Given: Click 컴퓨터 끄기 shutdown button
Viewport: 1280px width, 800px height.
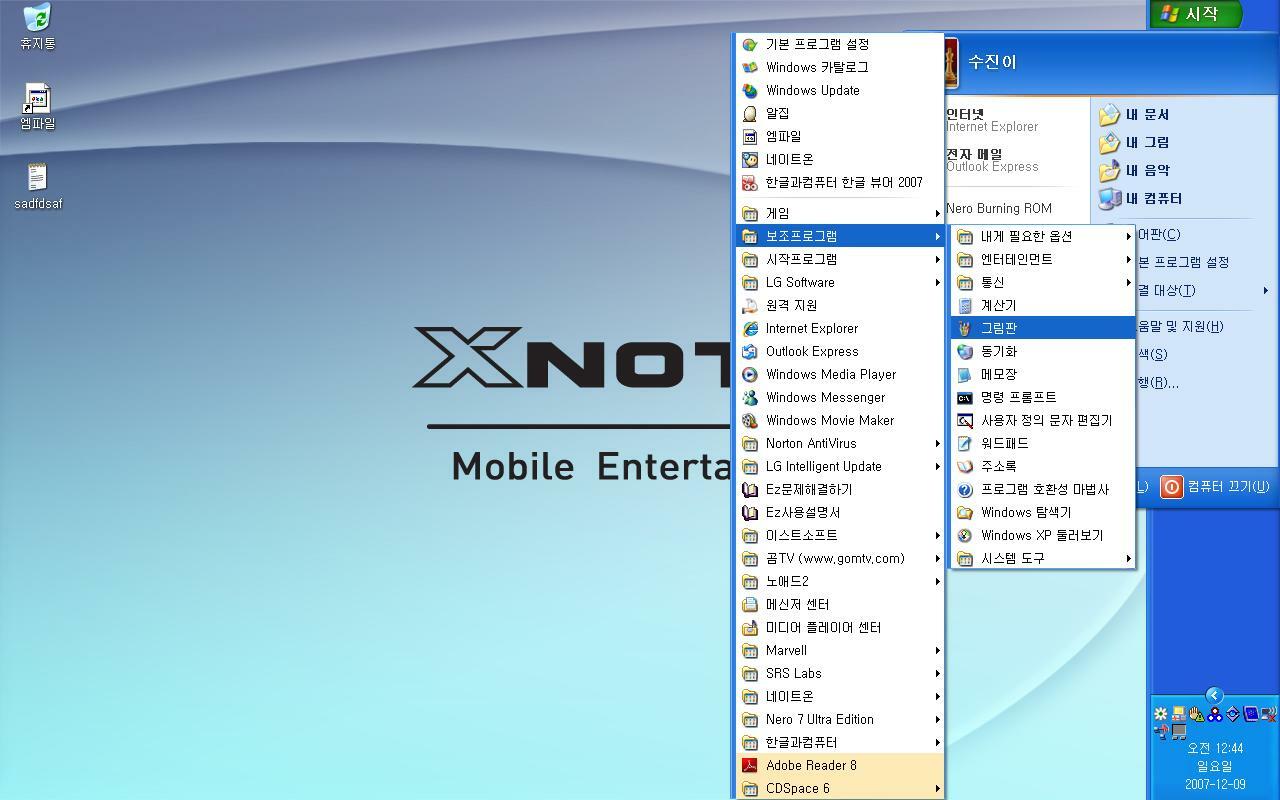Looking at the screenshot, I should pos(1215,487).
